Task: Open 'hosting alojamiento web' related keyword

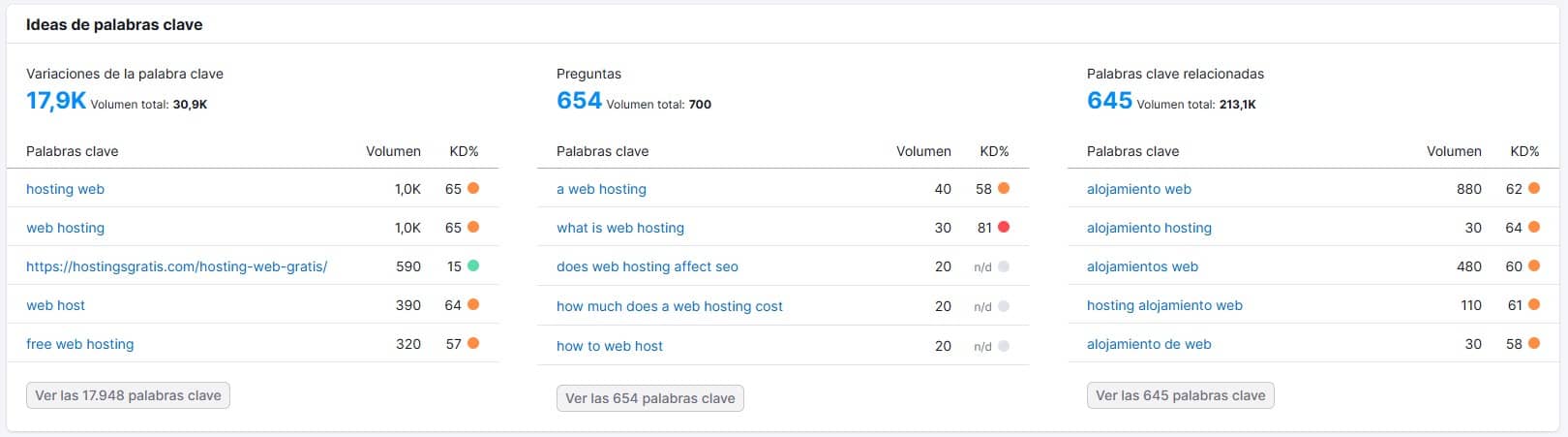Action: tap(1164, 305)
